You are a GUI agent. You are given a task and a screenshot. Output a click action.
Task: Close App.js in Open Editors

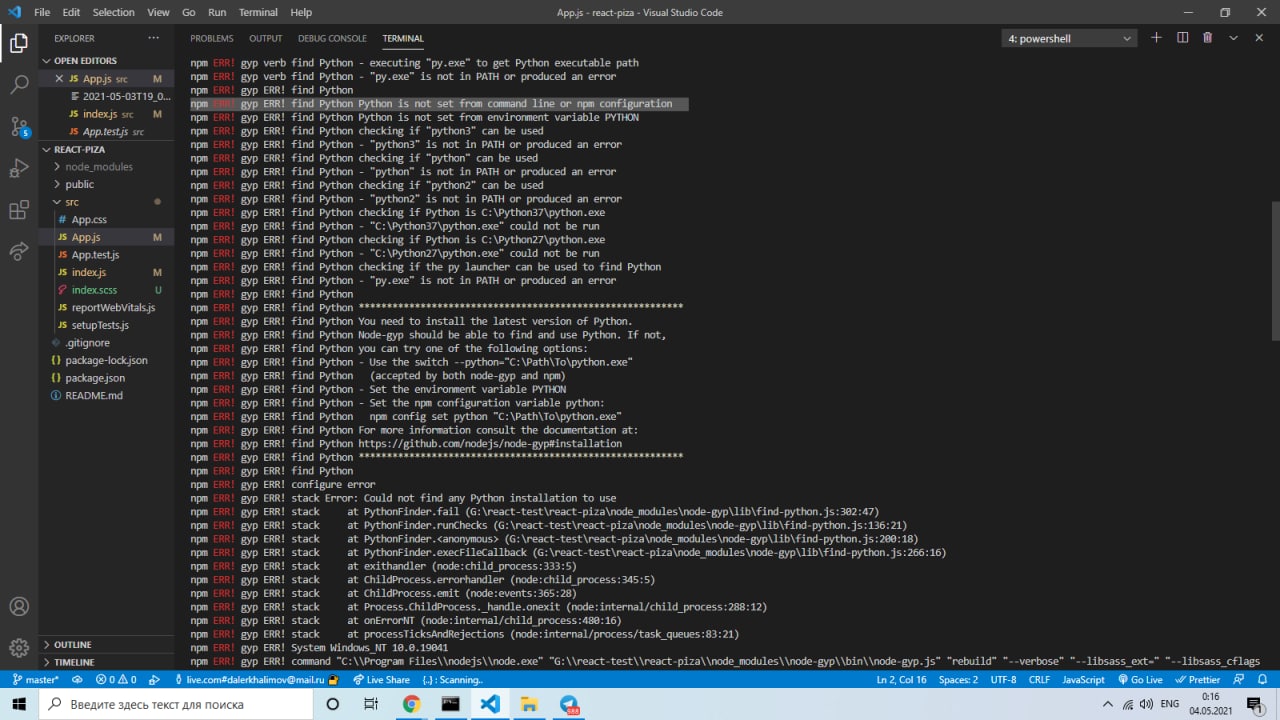pos(59,79)
